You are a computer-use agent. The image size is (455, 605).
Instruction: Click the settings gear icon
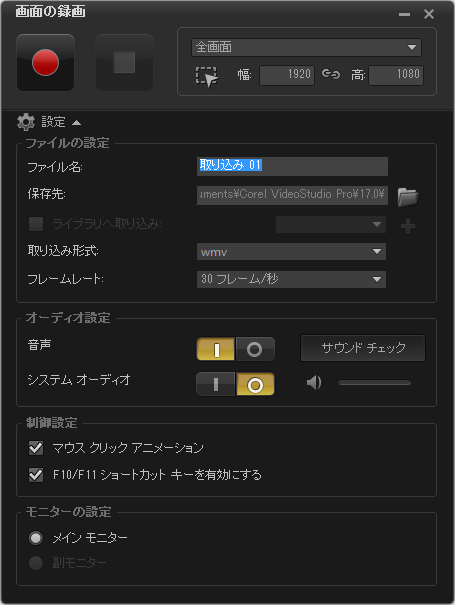[x=26, y=122]
